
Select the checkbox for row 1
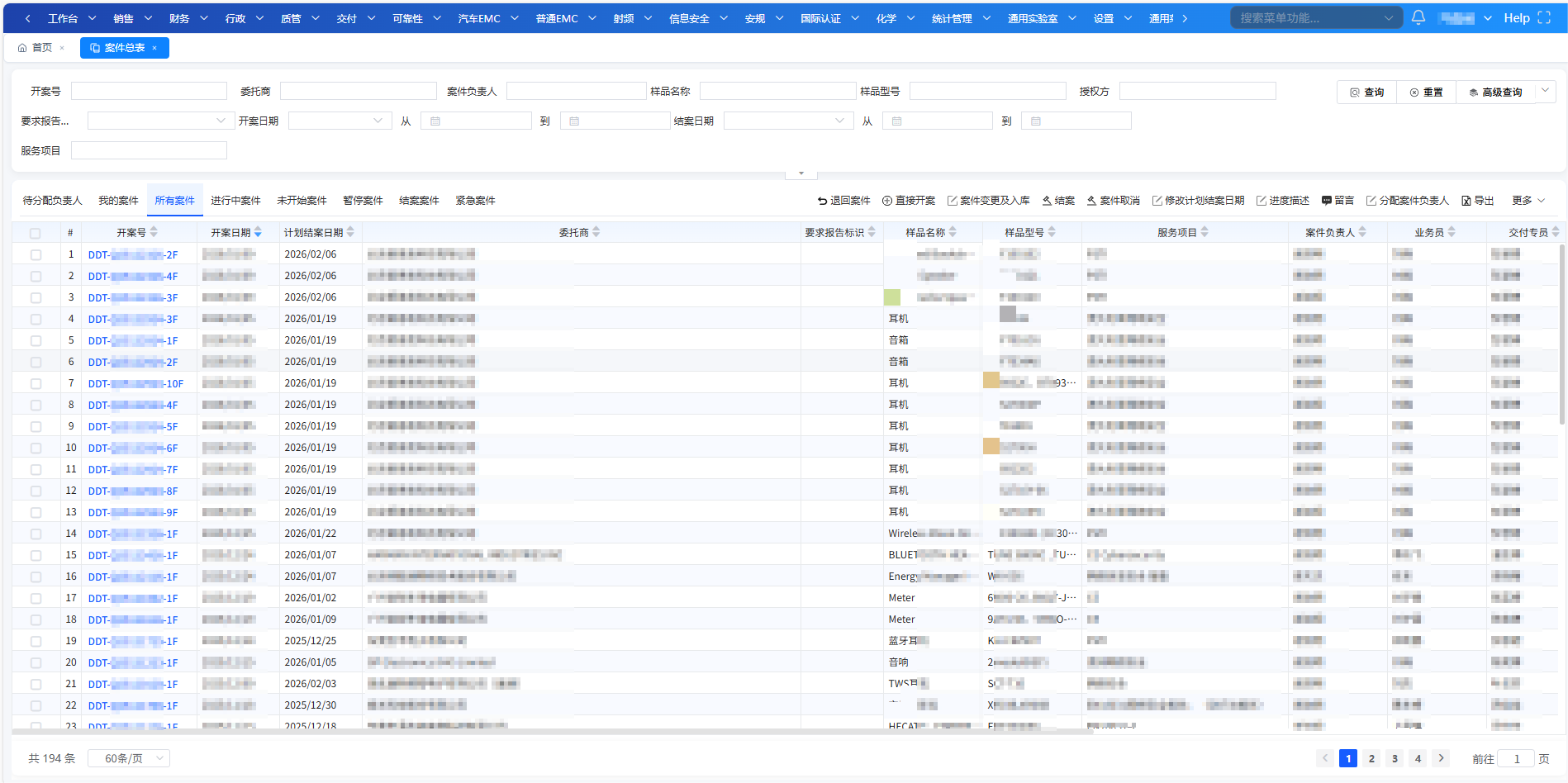tap(36, 255)
